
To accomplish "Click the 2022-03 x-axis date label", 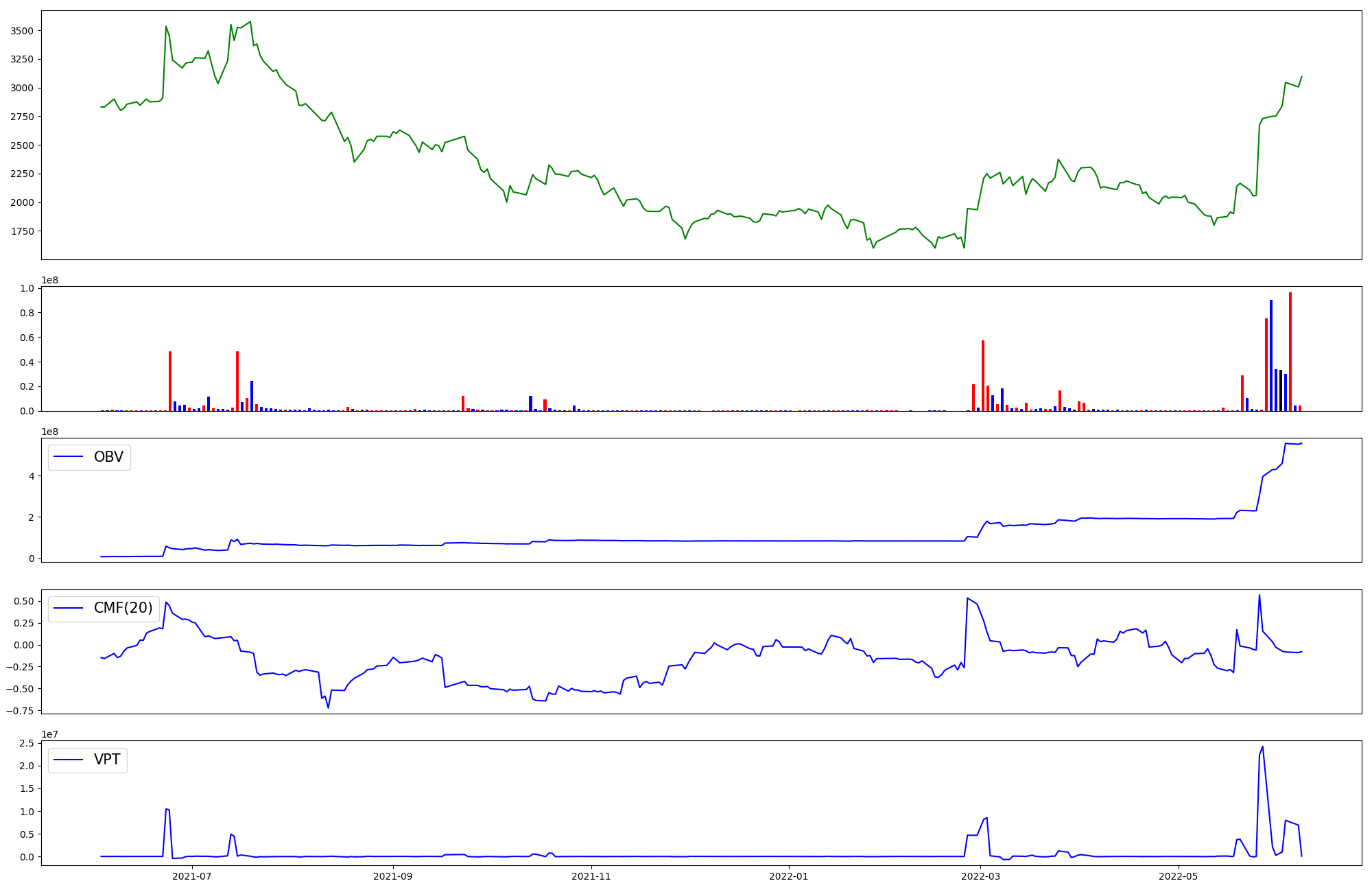I will (980, 876).
